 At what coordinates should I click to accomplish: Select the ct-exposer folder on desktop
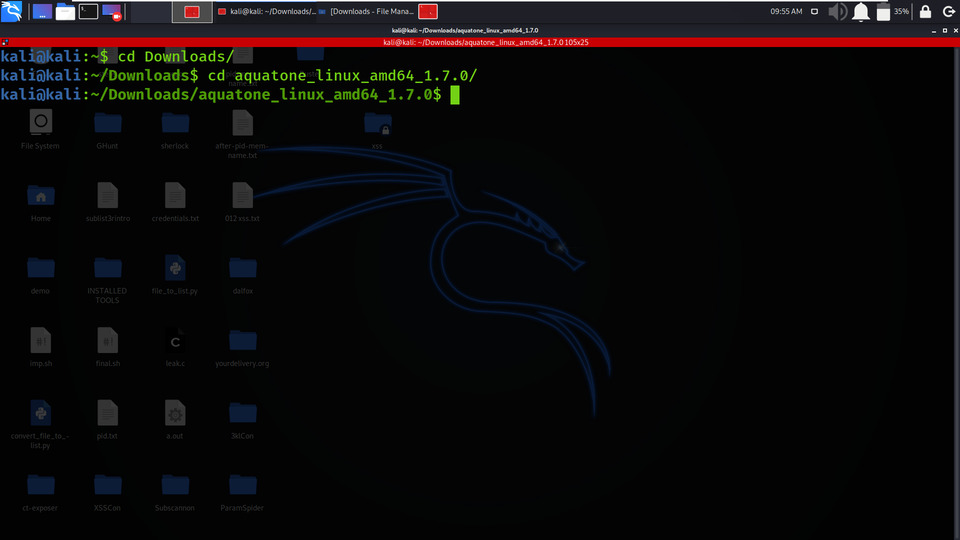click(40, 492)
